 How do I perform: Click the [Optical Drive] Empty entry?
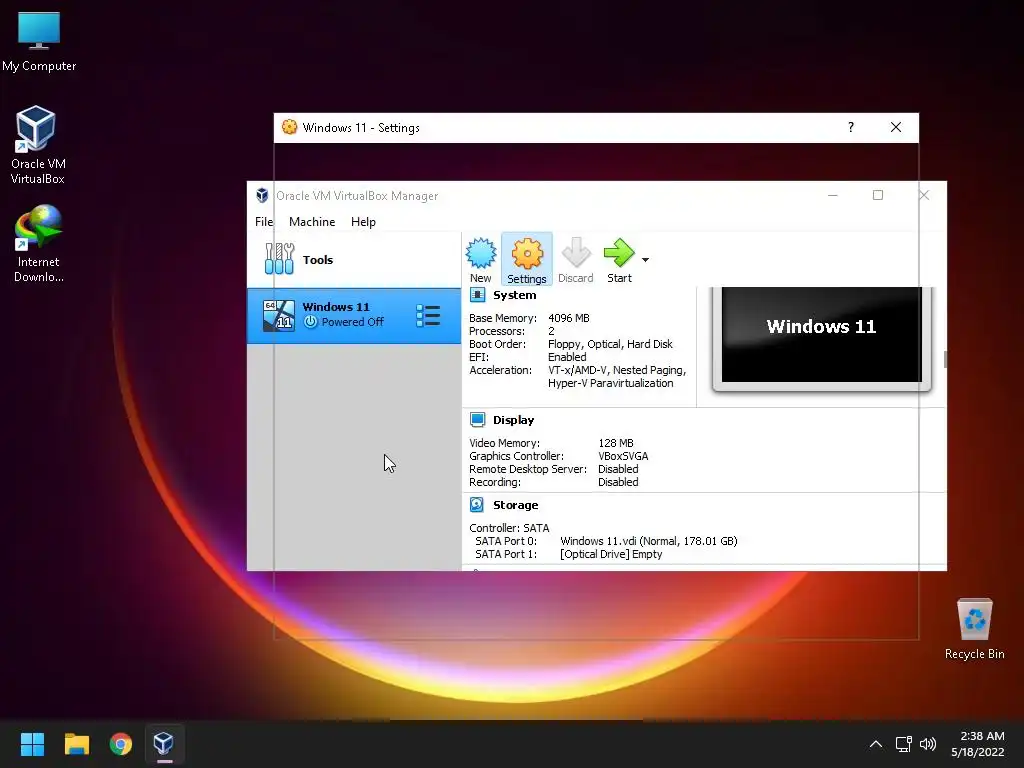(611, 554)
